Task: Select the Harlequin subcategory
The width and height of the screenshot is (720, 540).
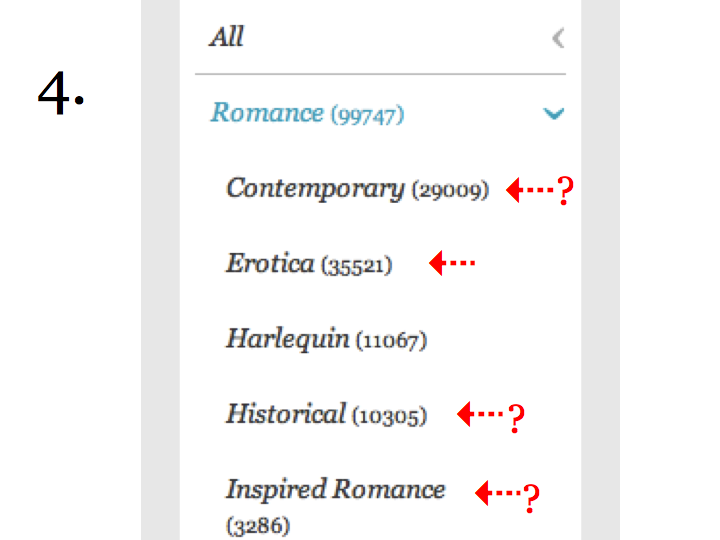Action: [x=326, y=339]
